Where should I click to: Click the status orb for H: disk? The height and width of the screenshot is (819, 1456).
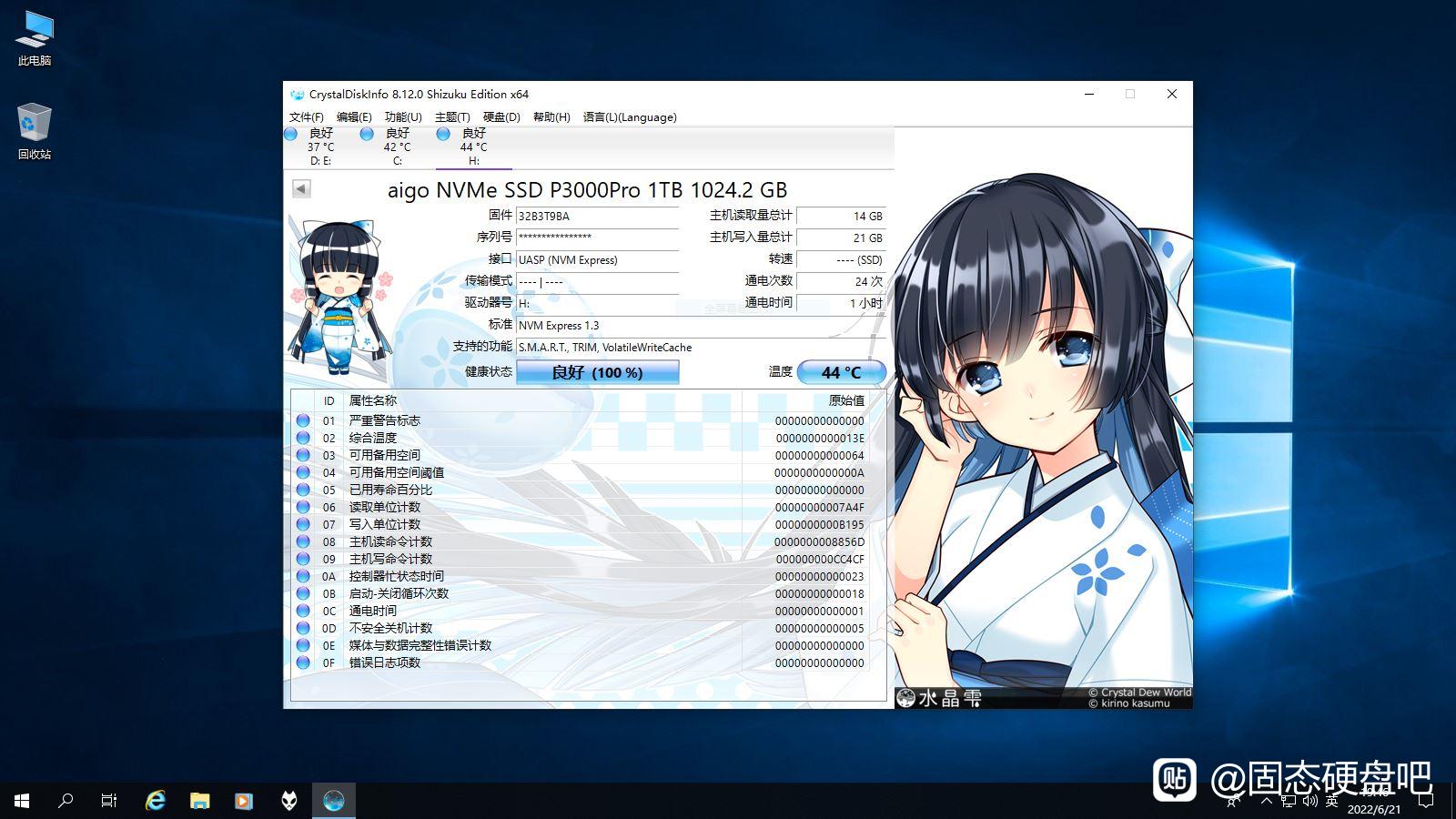pyautogui.click(x=443, y=134)
